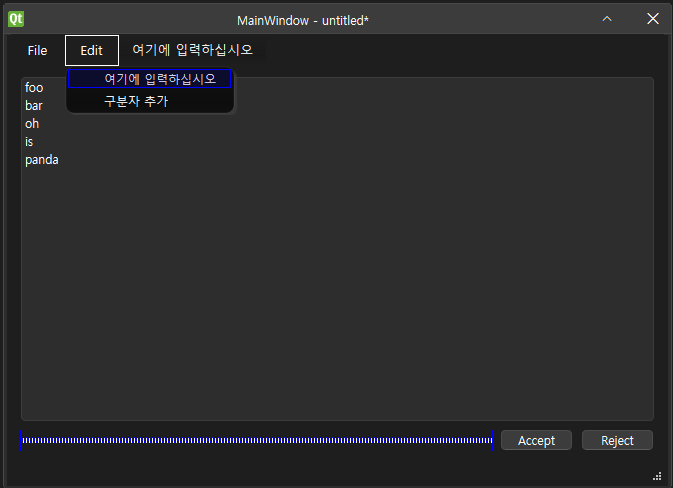Select the bar list item
This screenshot has width=673, height=488.
tap(33, 106)
